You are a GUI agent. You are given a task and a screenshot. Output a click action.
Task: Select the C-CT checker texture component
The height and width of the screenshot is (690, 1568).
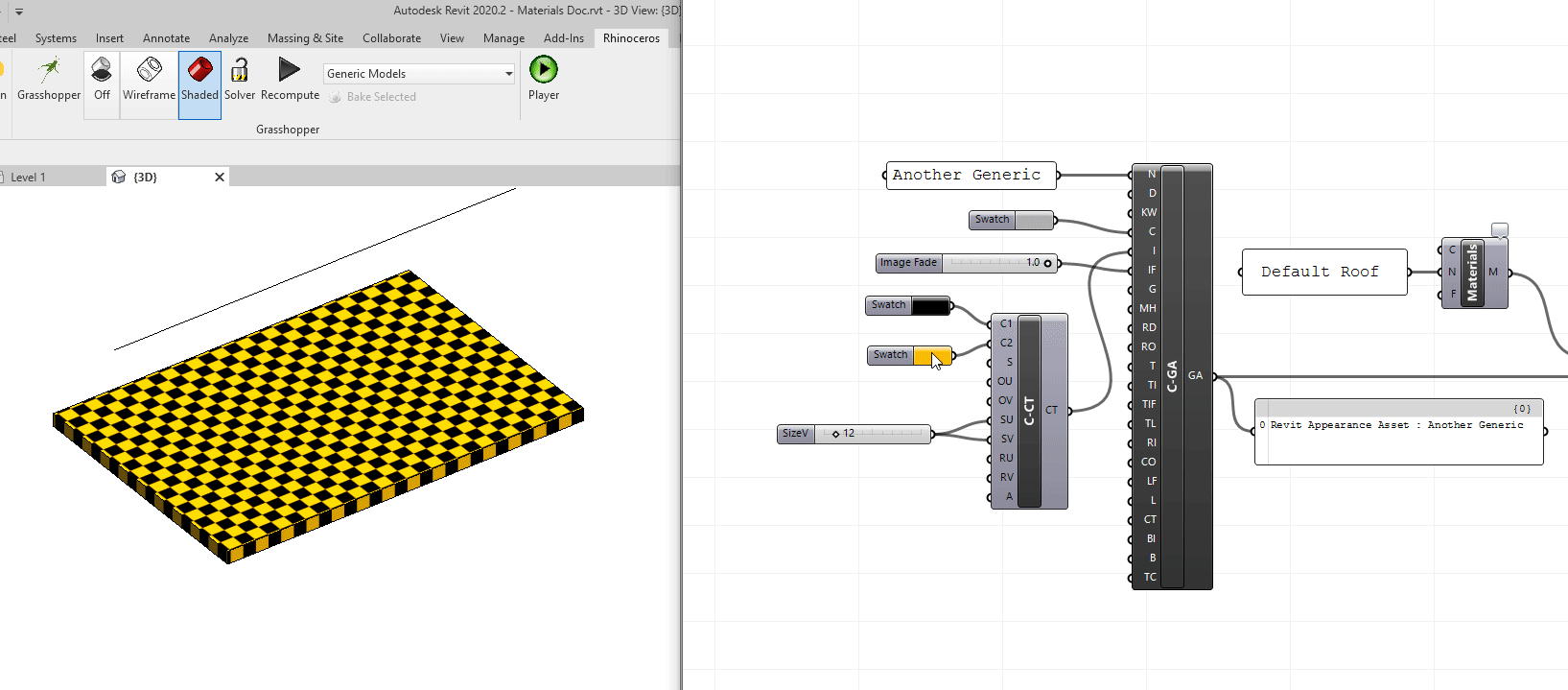(1029, 411)
